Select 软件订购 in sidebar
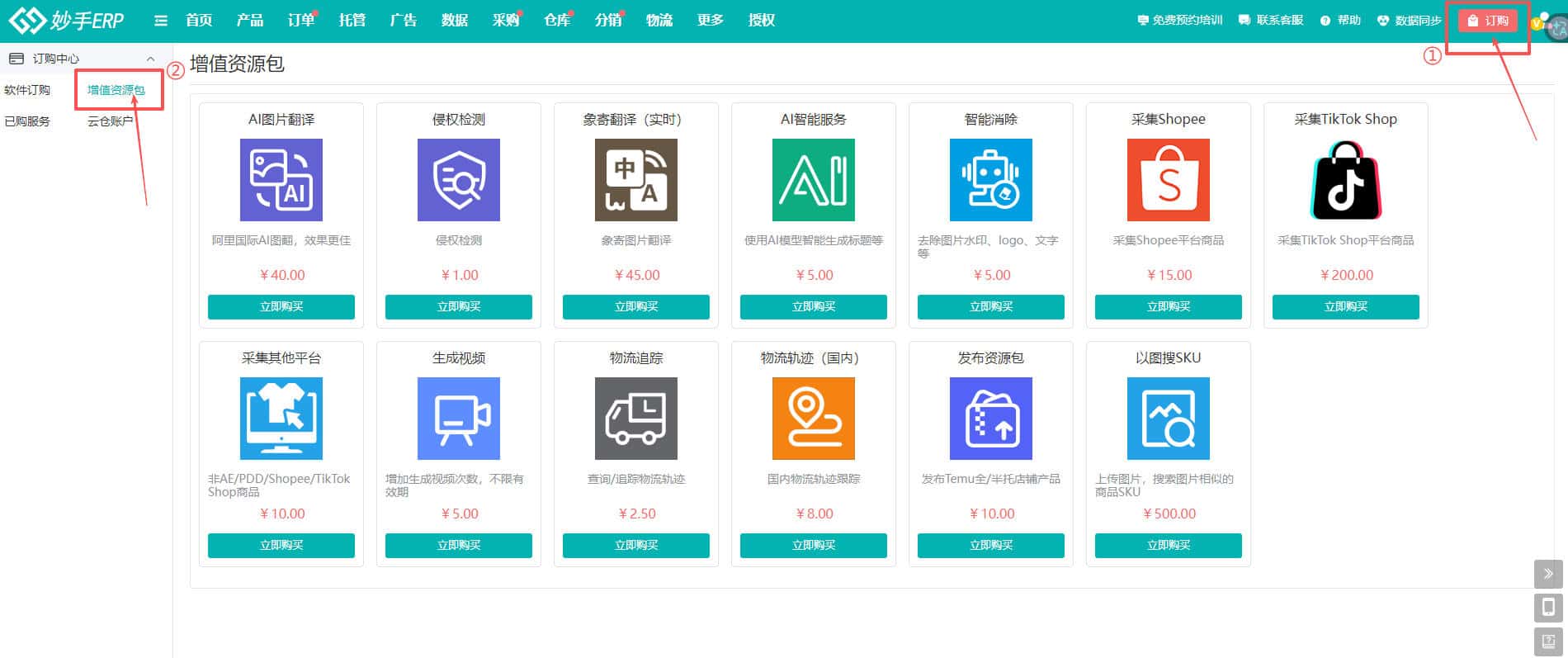1568x658 pixels. click(x=27, y=90)
